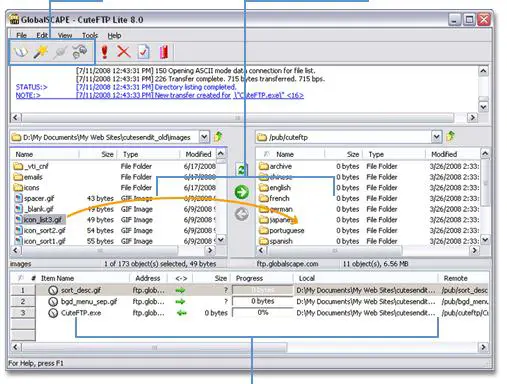
Task: Click the red X Delete icon
Action: [123, 52]
